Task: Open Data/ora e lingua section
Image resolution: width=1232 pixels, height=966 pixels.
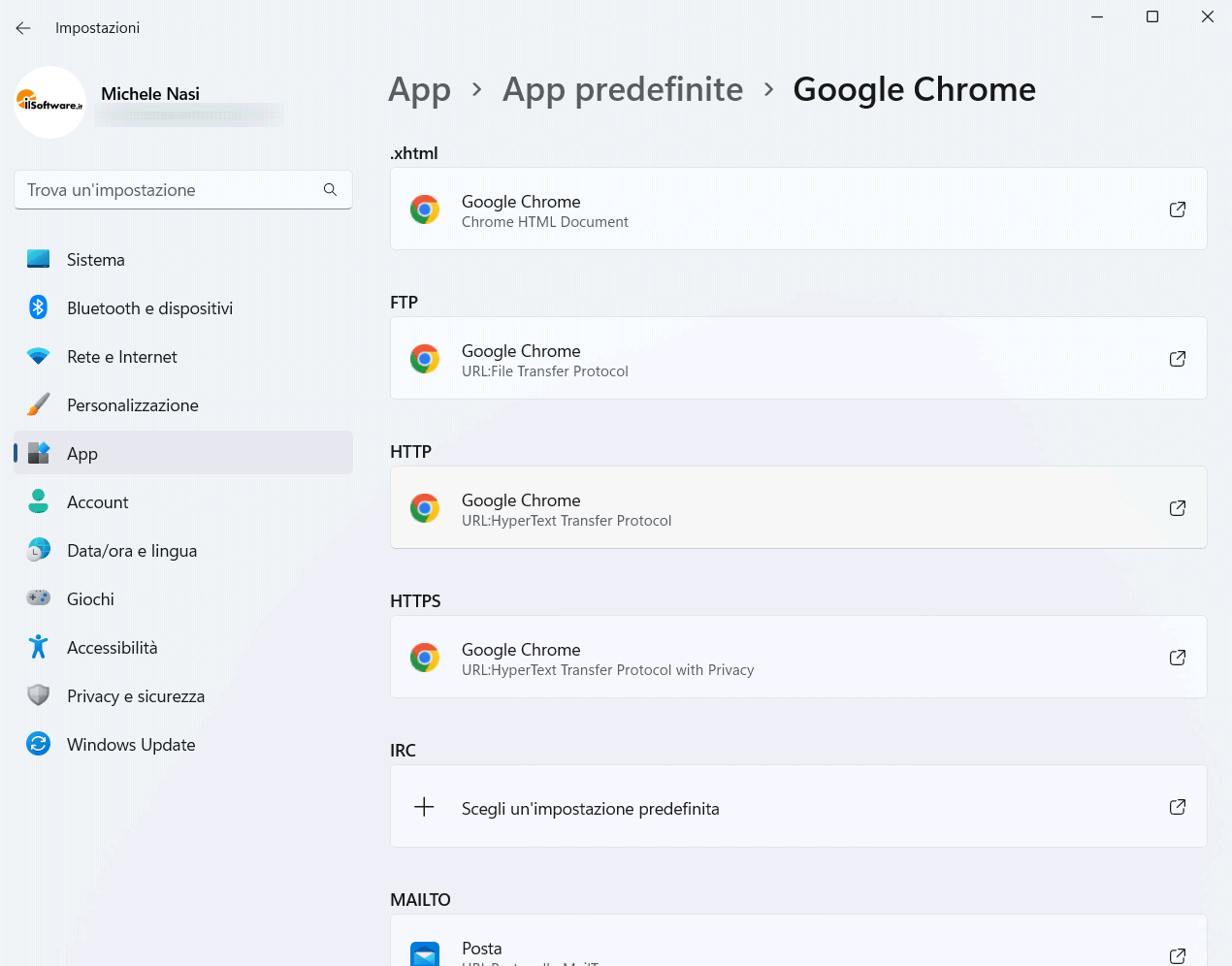Action: pos(183,551)
